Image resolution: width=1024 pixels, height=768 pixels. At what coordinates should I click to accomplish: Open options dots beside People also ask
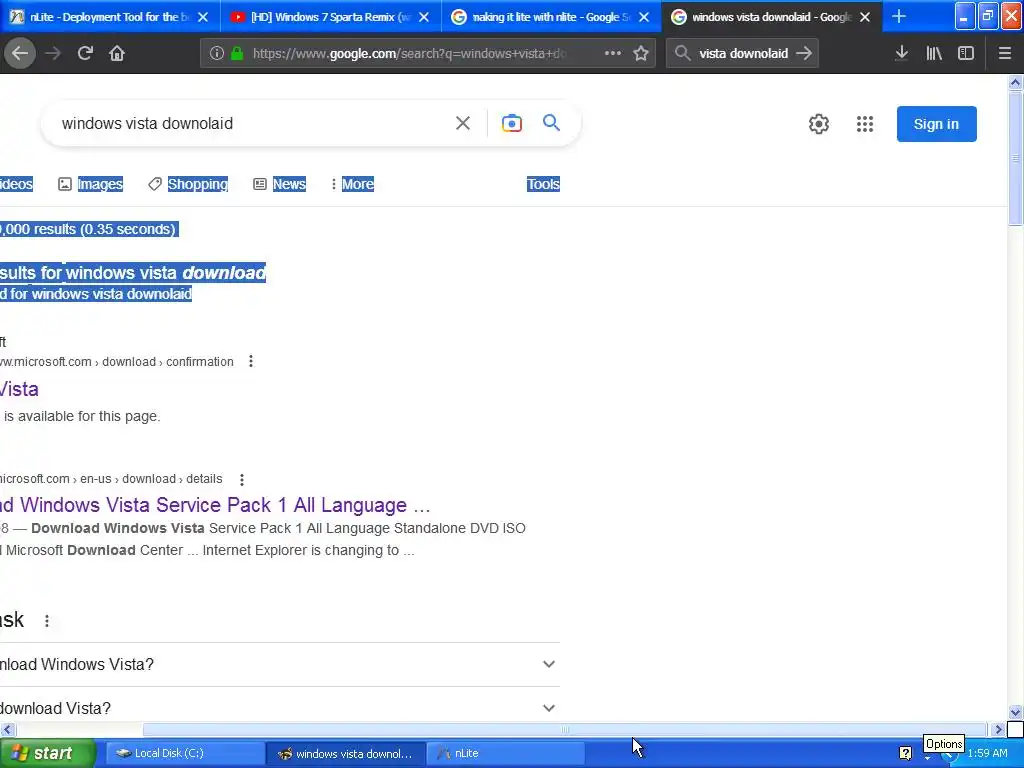point(47,620)
